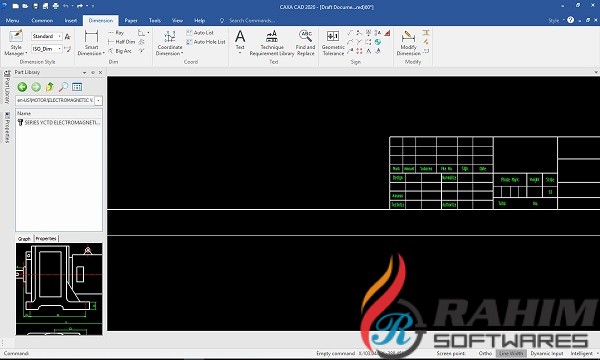Open the Part Library path dropdown

98,100
